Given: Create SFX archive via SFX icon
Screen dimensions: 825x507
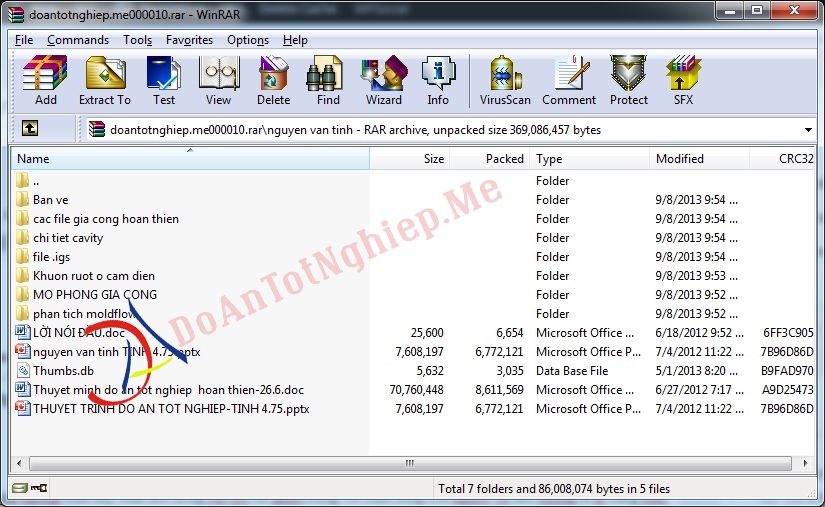Looking at the screenshot, I should click(x=683, y=80).
